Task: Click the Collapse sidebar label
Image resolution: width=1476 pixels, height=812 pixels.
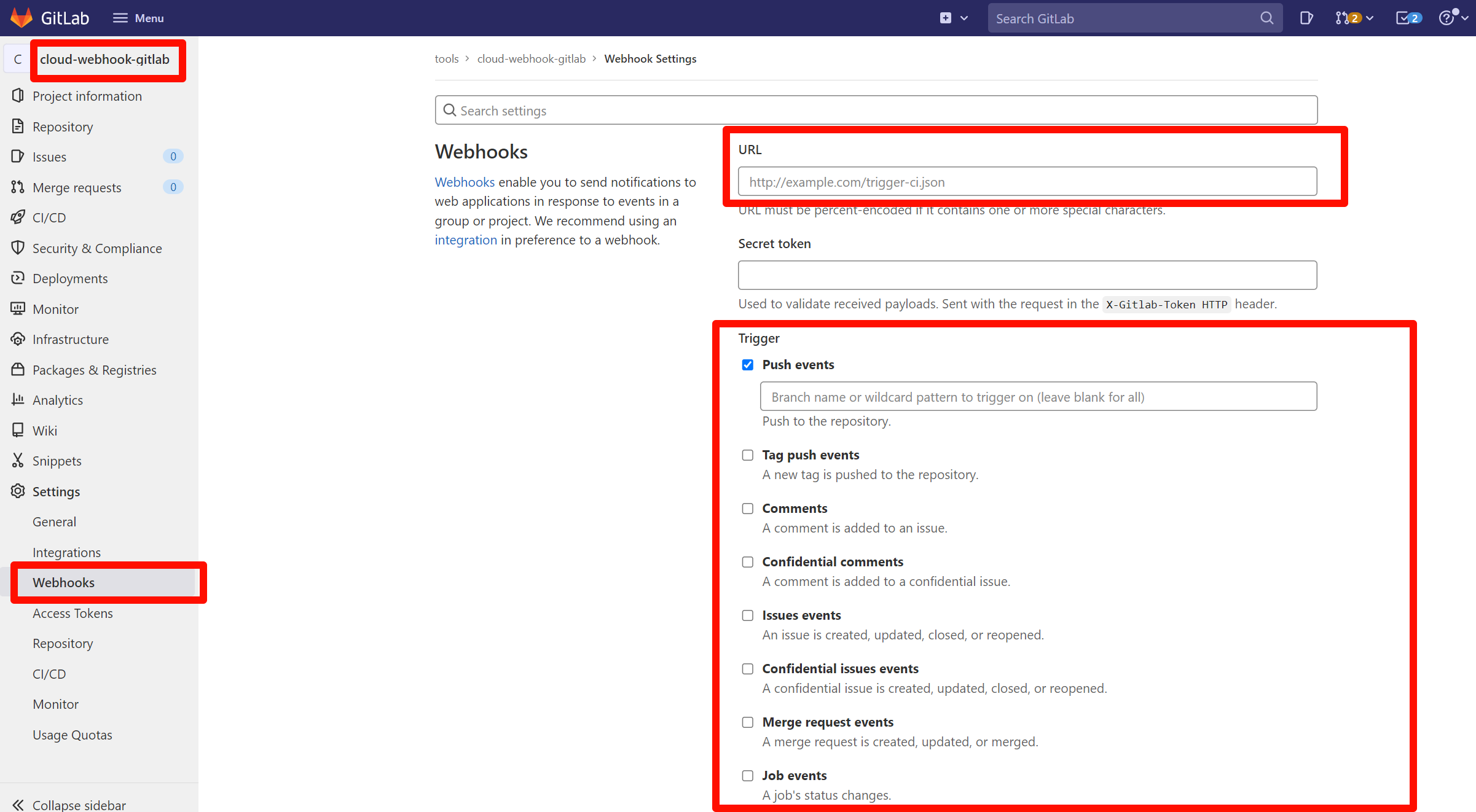Action: click(x=79, y=805)
